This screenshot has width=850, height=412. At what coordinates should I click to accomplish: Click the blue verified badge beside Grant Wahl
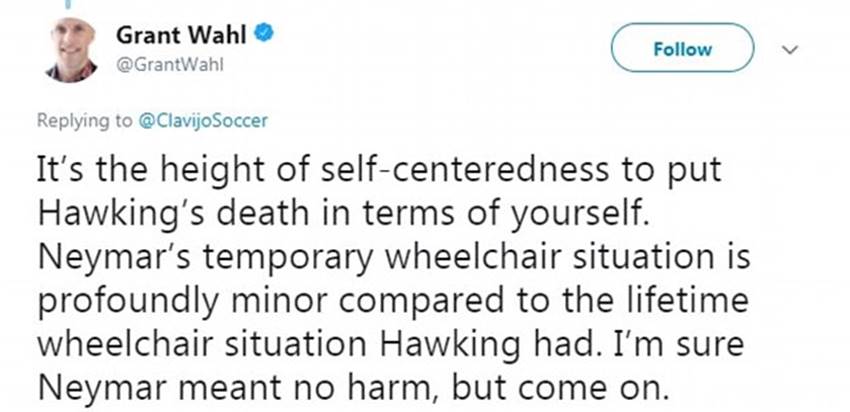[263, 34]
